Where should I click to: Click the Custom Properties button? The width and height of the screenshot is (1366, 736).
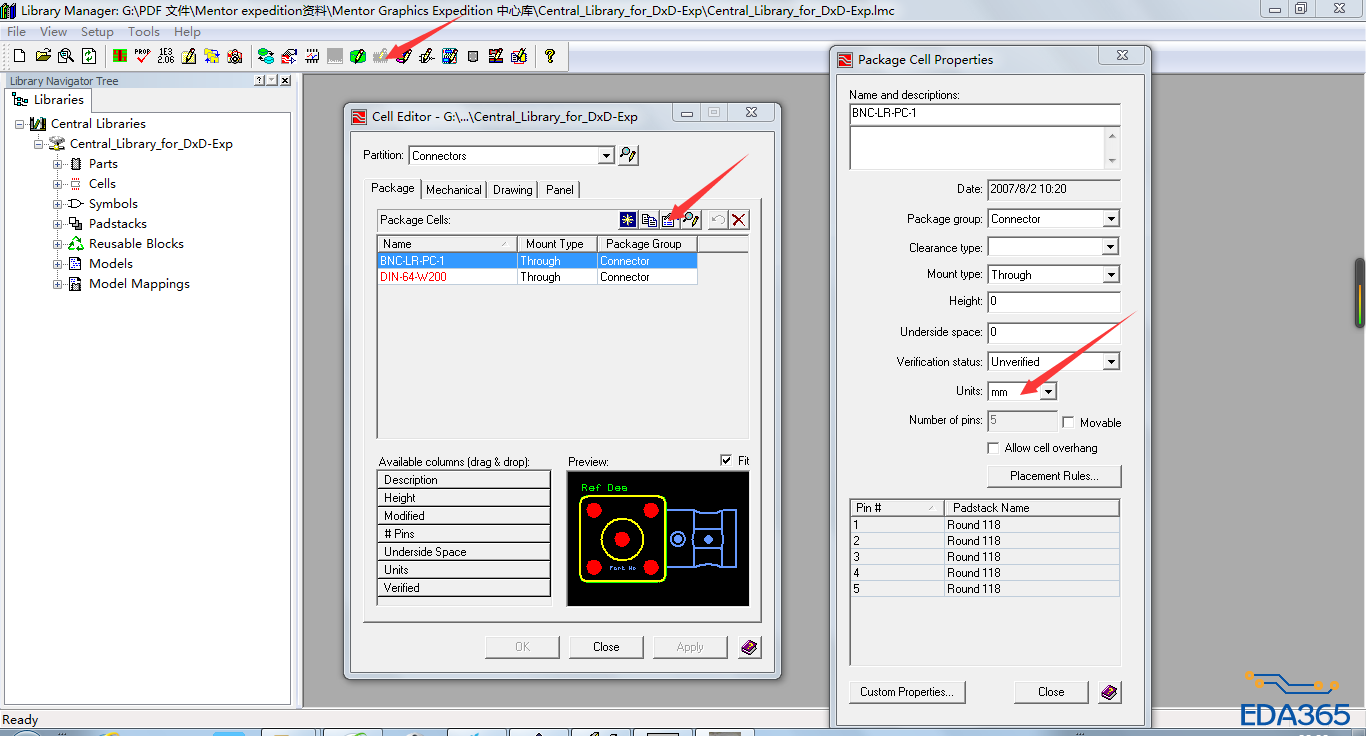[x=907, y=692]
